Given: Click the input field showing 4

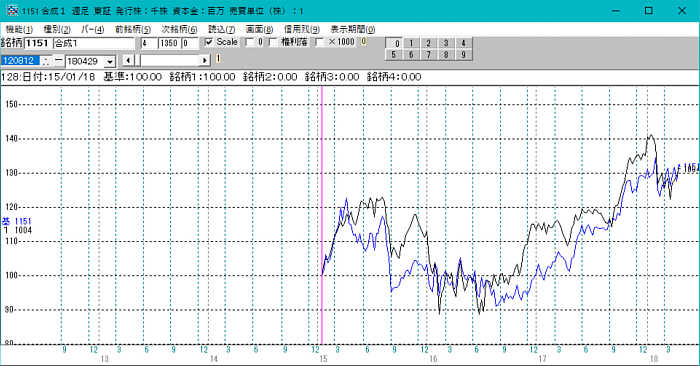Looking at the screenshot, I should (149, 43).
